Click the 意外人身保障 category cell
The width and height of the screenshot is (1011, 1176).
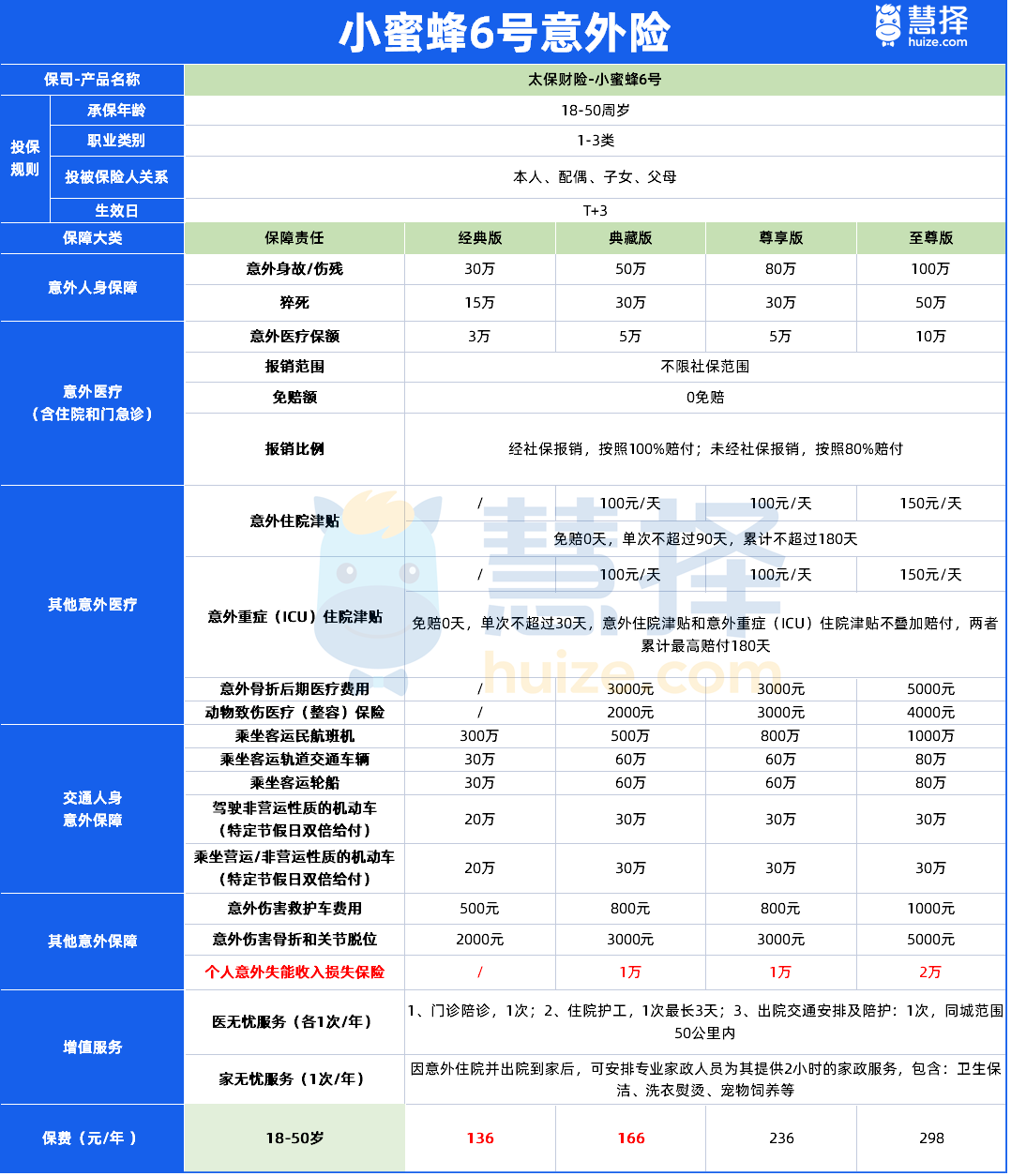pyautogui.click(x=93, y=288)
